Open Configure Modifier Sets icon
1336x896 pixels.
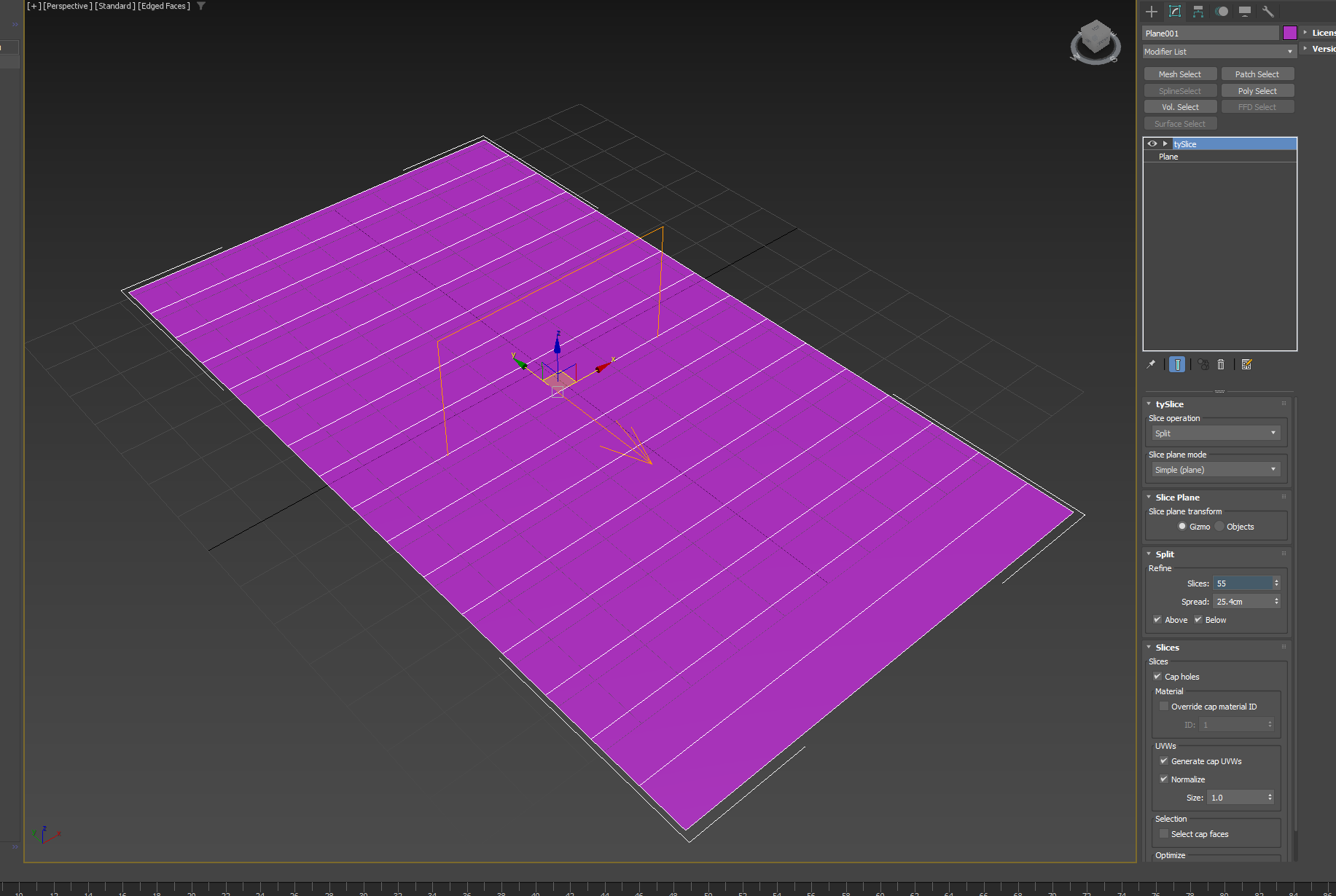1246,364
